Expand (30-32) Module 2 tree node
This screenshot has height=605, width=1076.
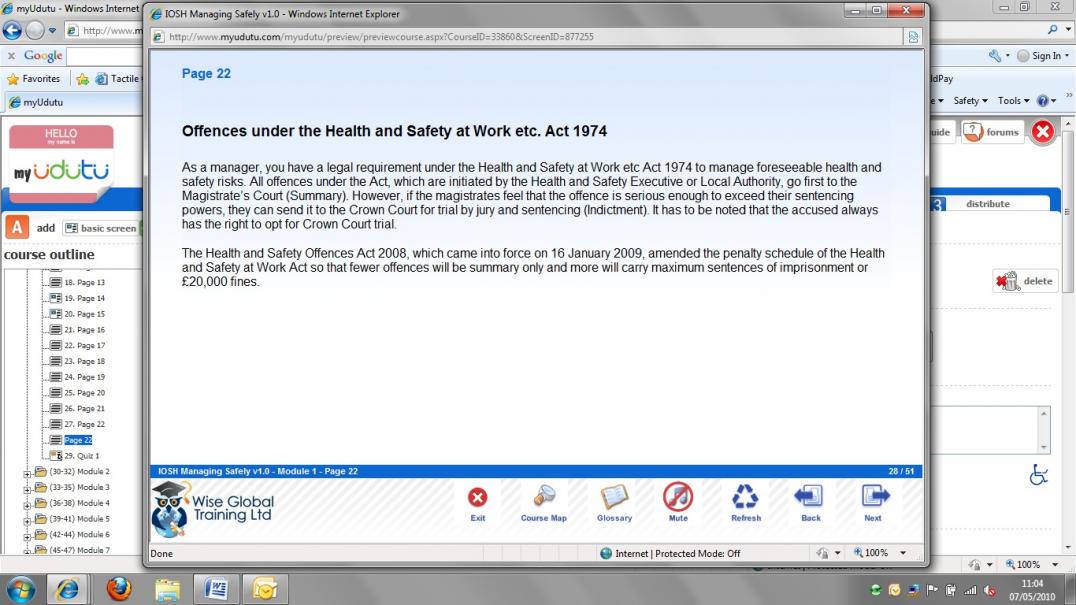27,473
